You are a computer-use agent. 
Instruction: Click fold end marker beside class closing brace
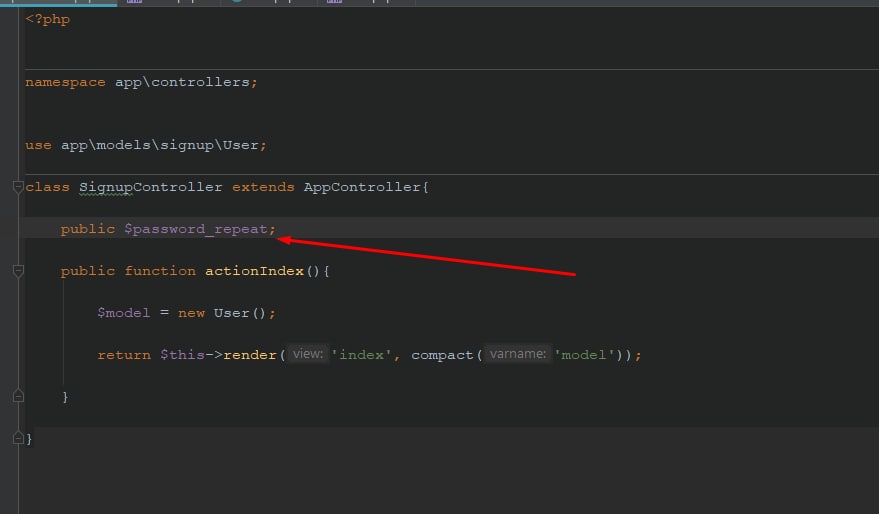click(18, 438)
